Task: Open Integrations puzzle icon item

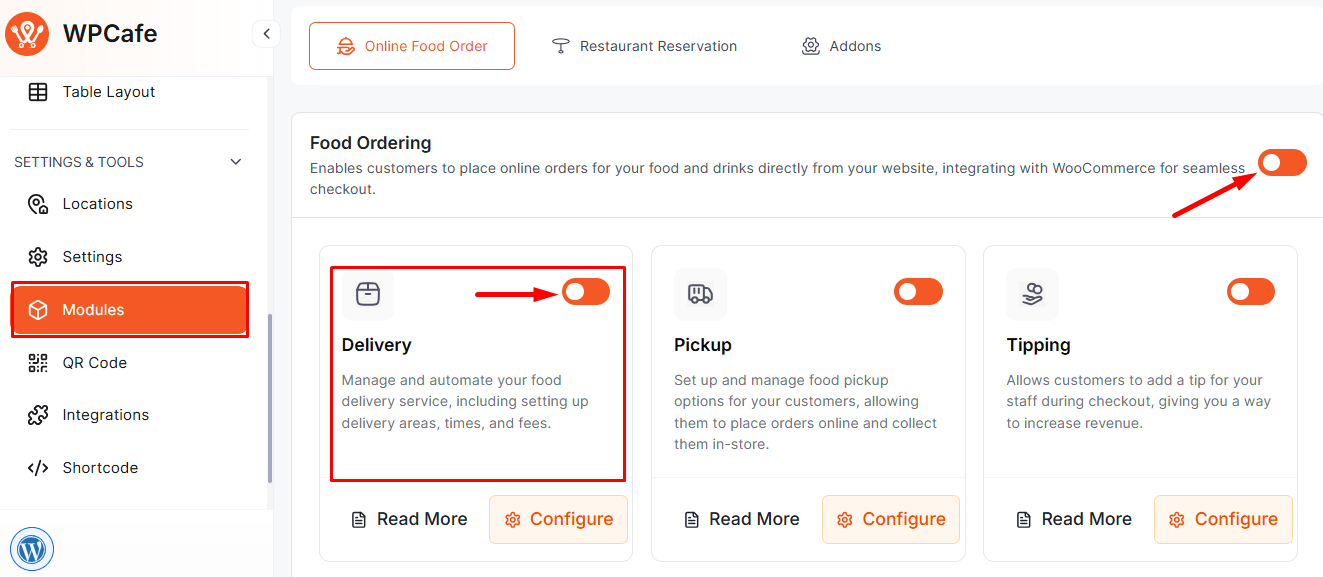Action: click(105, 415)
